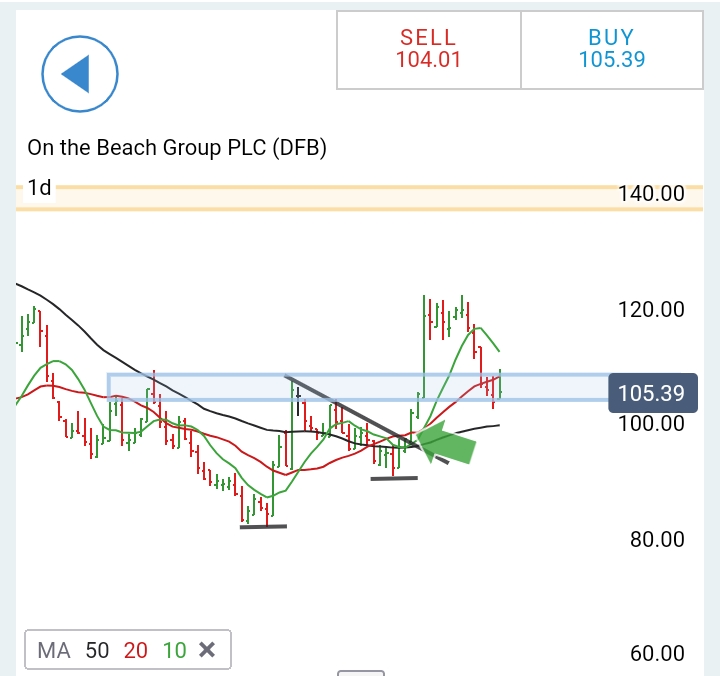The width and height of the screenshot is (720, 676).
Task: Remove the MA indicator with X
Action: [x=207, y=649]
